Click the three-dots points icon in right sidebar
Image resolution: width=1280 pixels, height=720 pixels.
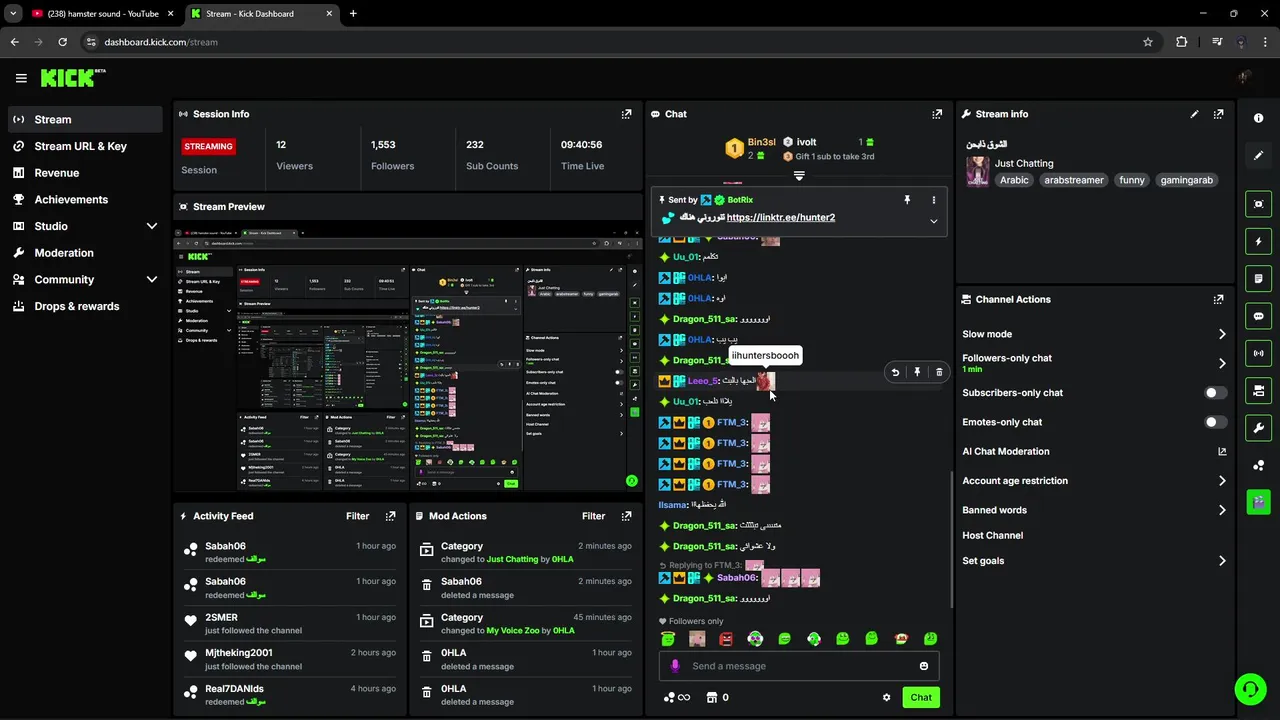pyautogui.click(x=1258, y=465)
